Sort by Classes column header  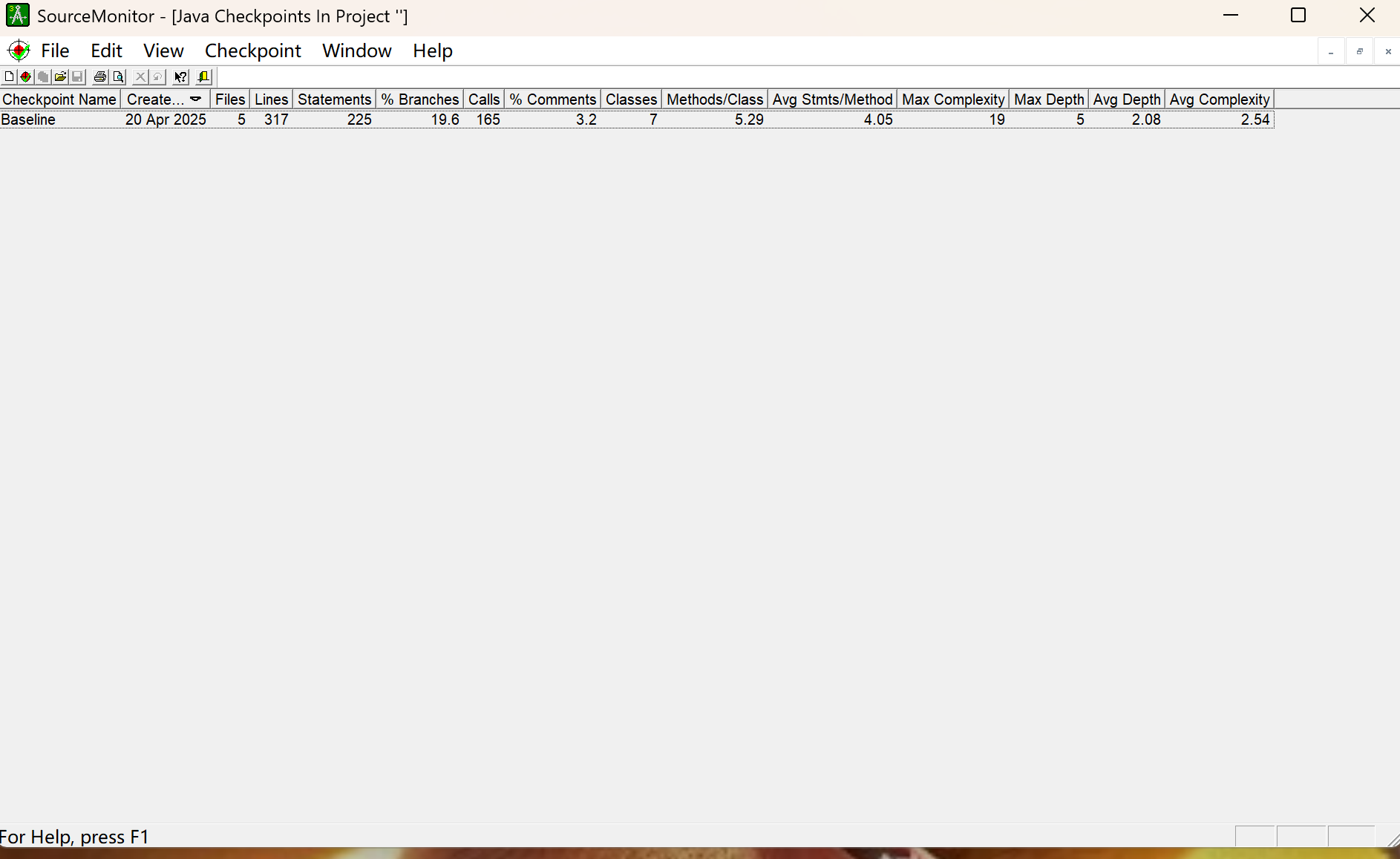pos(631,99)
